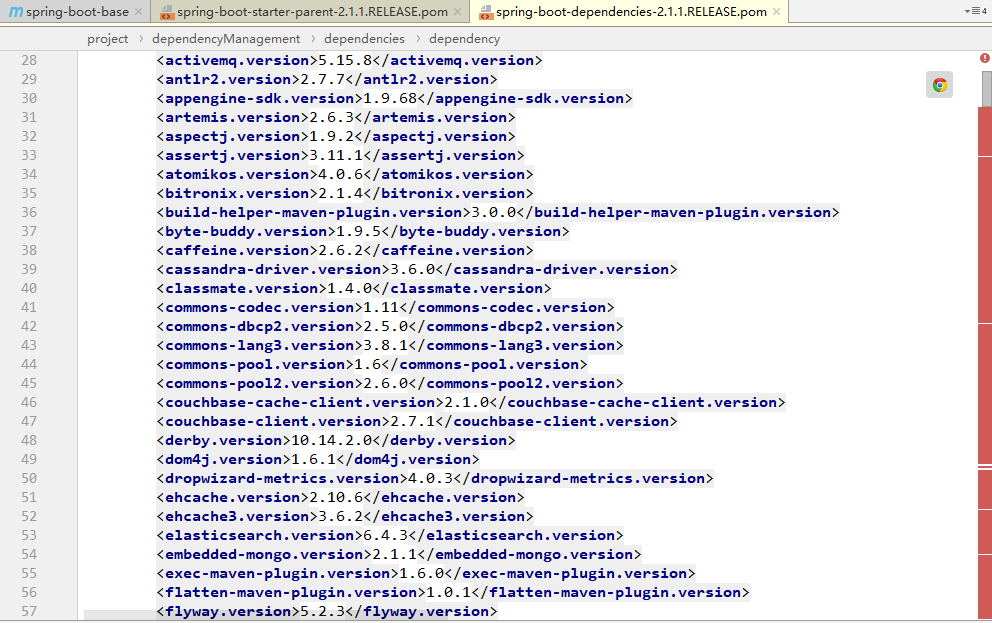
Task: Select the dependencies breadcrumb element
Action: pos(364,38)
